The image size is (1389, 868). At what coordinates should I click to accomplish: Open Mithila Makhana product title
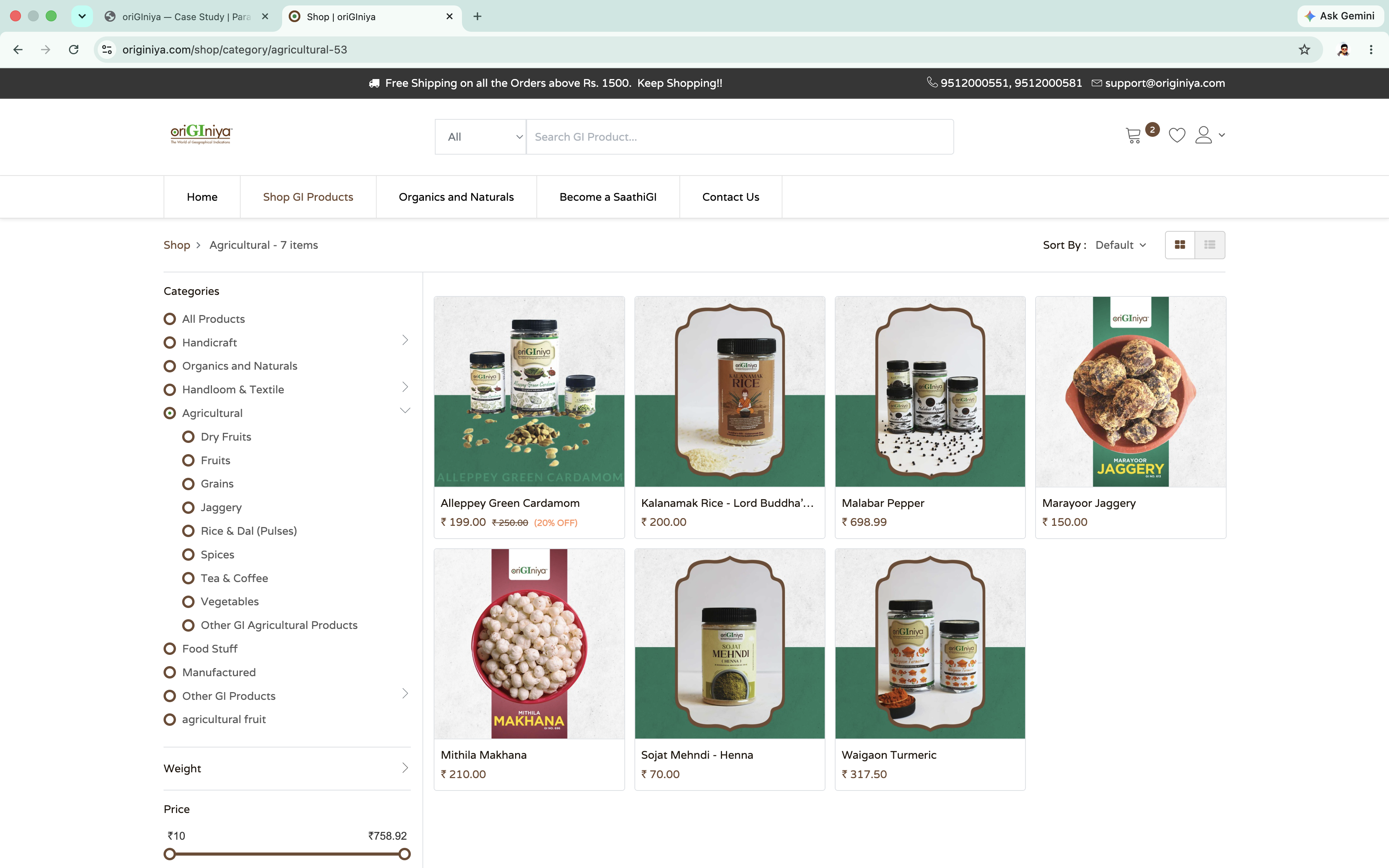click(x=483, y=755)
